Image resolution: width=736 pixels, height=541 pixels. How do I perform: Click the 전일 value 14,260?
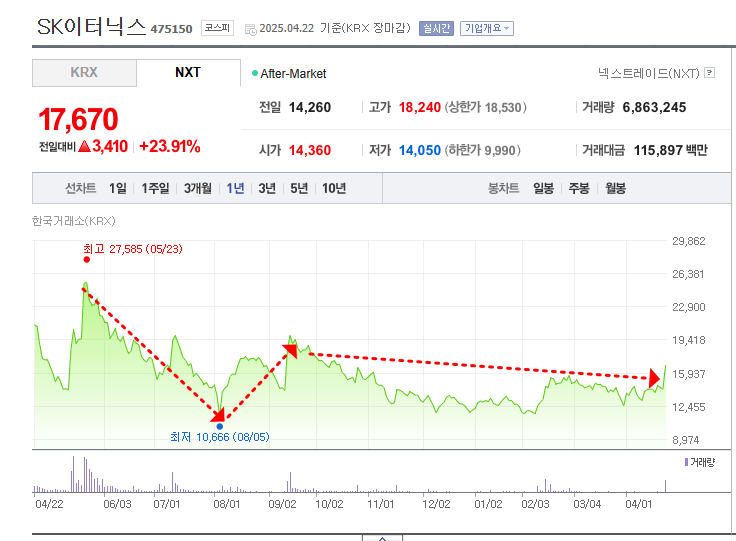[x=310, y=107]
